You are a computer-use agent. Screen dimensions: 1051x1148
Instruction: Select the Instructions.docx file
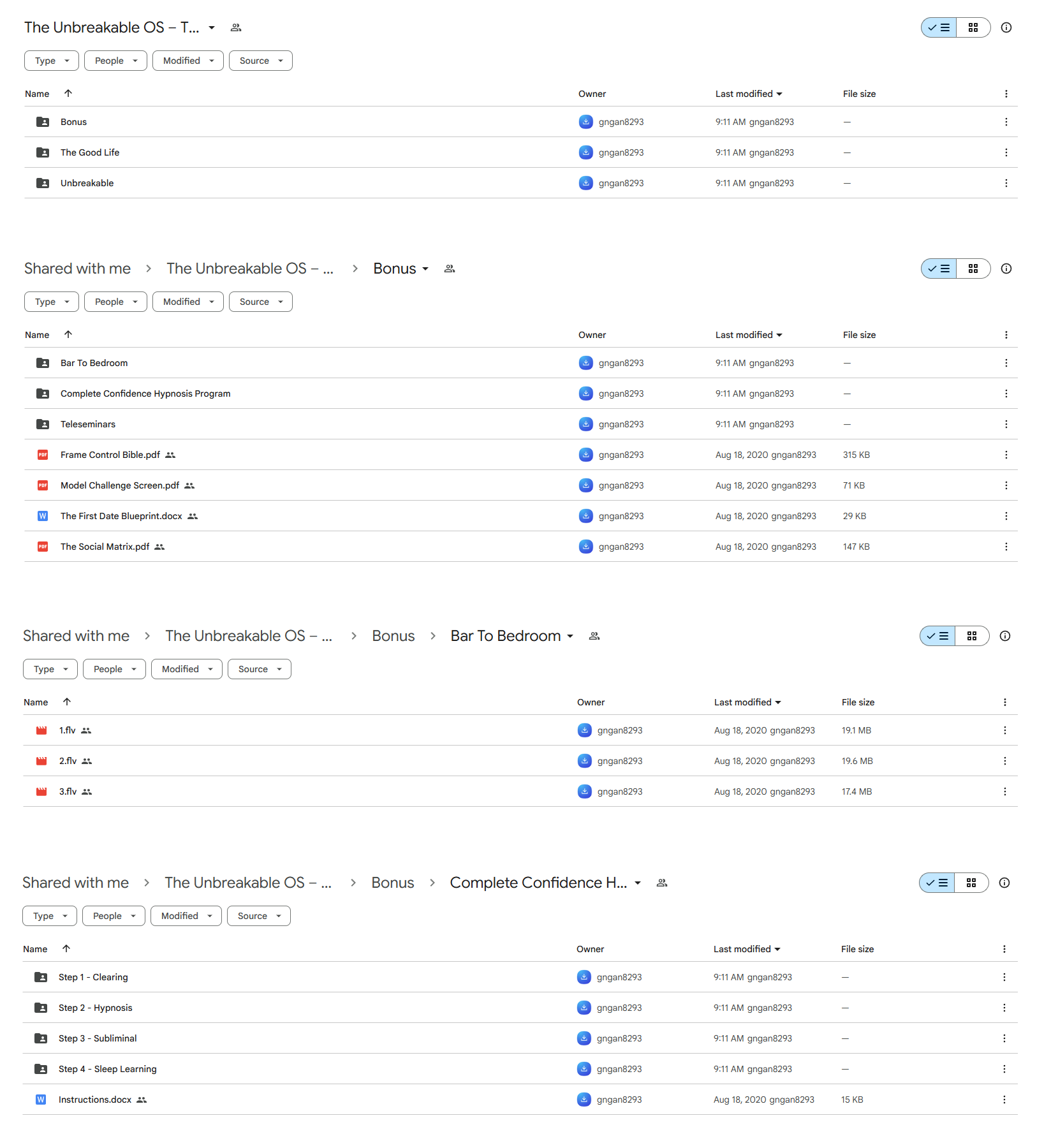520,1100
